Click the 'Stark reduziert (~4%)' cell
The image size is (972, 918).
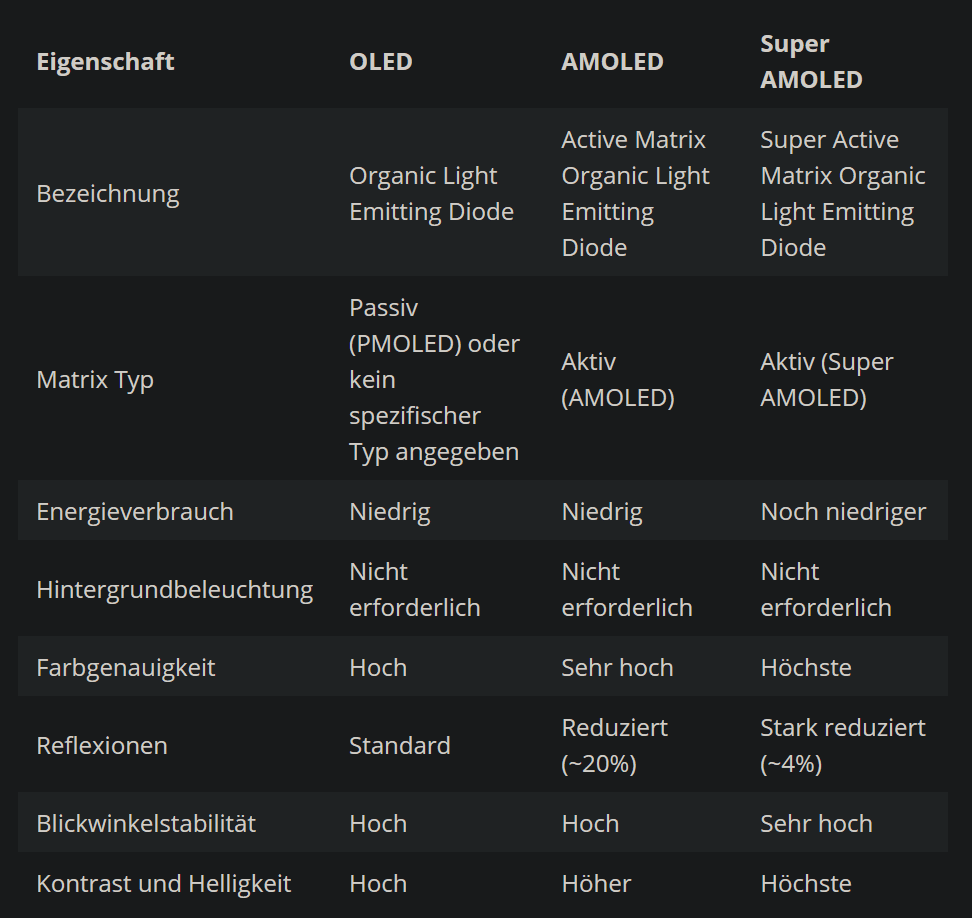[842, 746]
